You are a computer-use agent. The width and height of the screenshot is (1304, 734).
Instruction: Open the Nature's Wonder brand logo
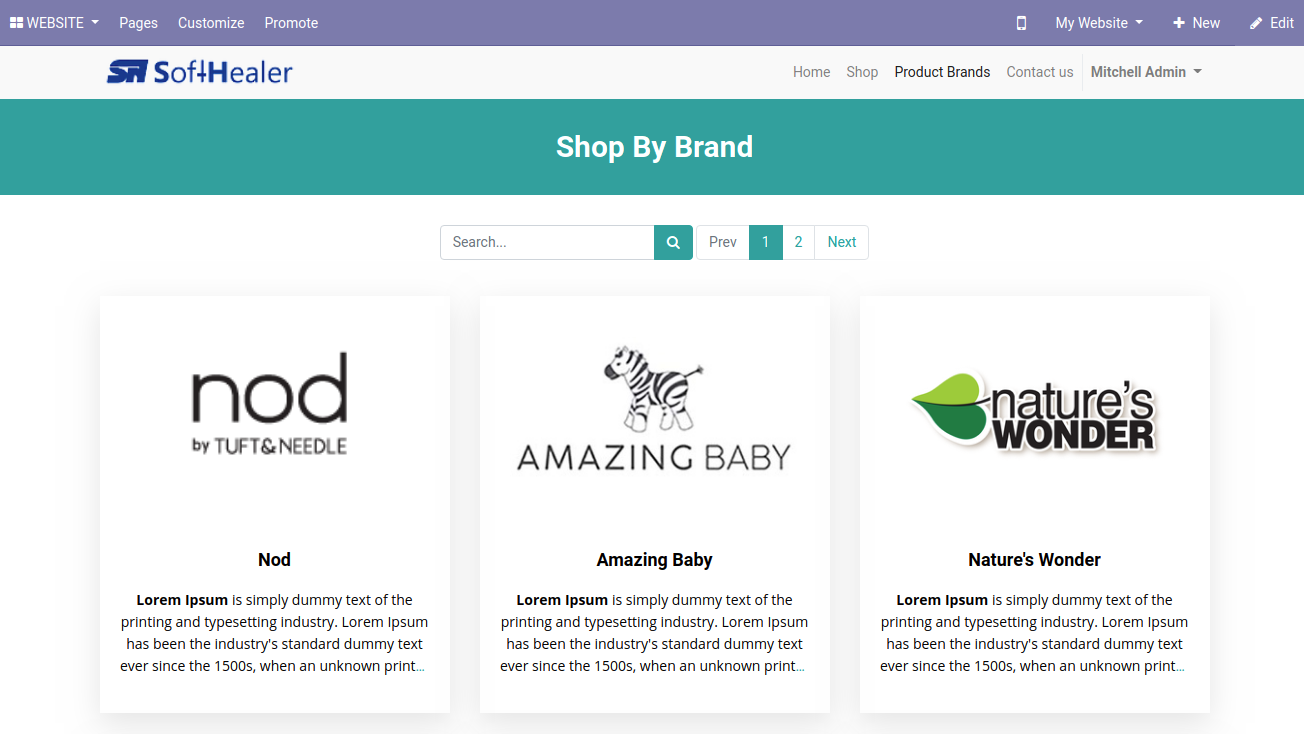(1034, 408)
